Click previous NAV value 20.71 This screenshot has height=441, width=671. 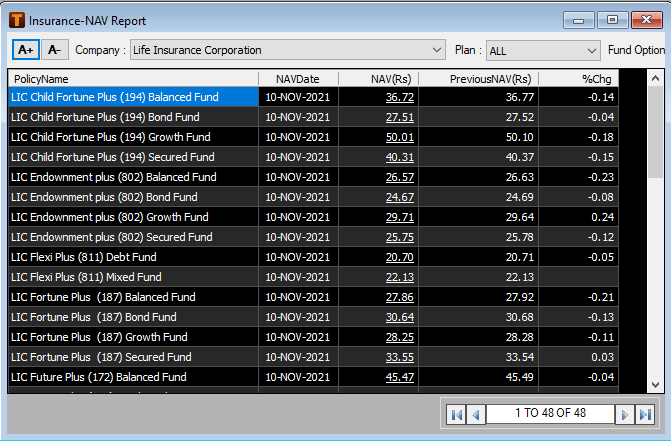520,257
